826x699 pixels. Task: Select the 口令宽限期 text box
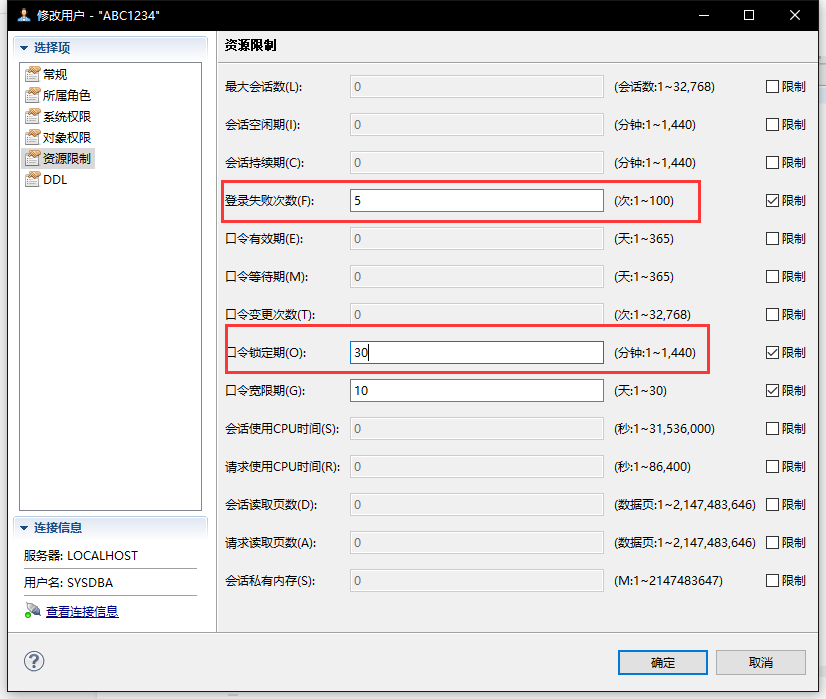(x=476, y=390)
